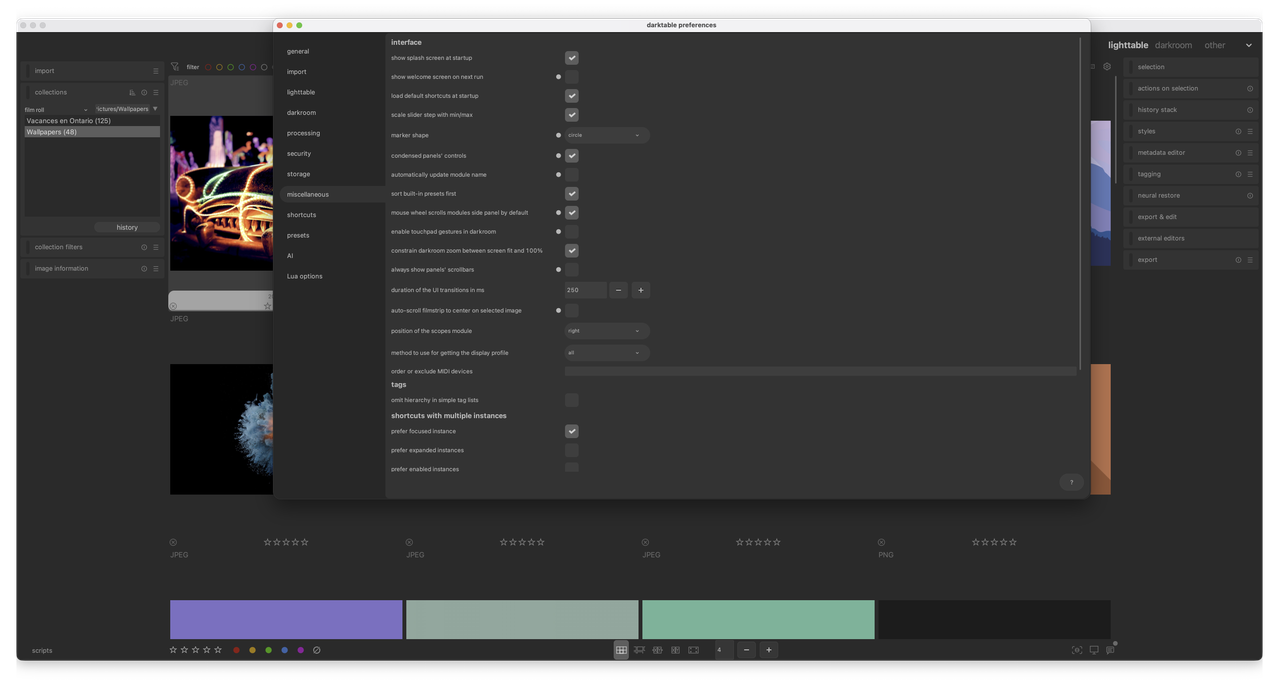The image size is (1279, 681).
Task: Apply green color label in bottom bar
Action: point(268,650)
